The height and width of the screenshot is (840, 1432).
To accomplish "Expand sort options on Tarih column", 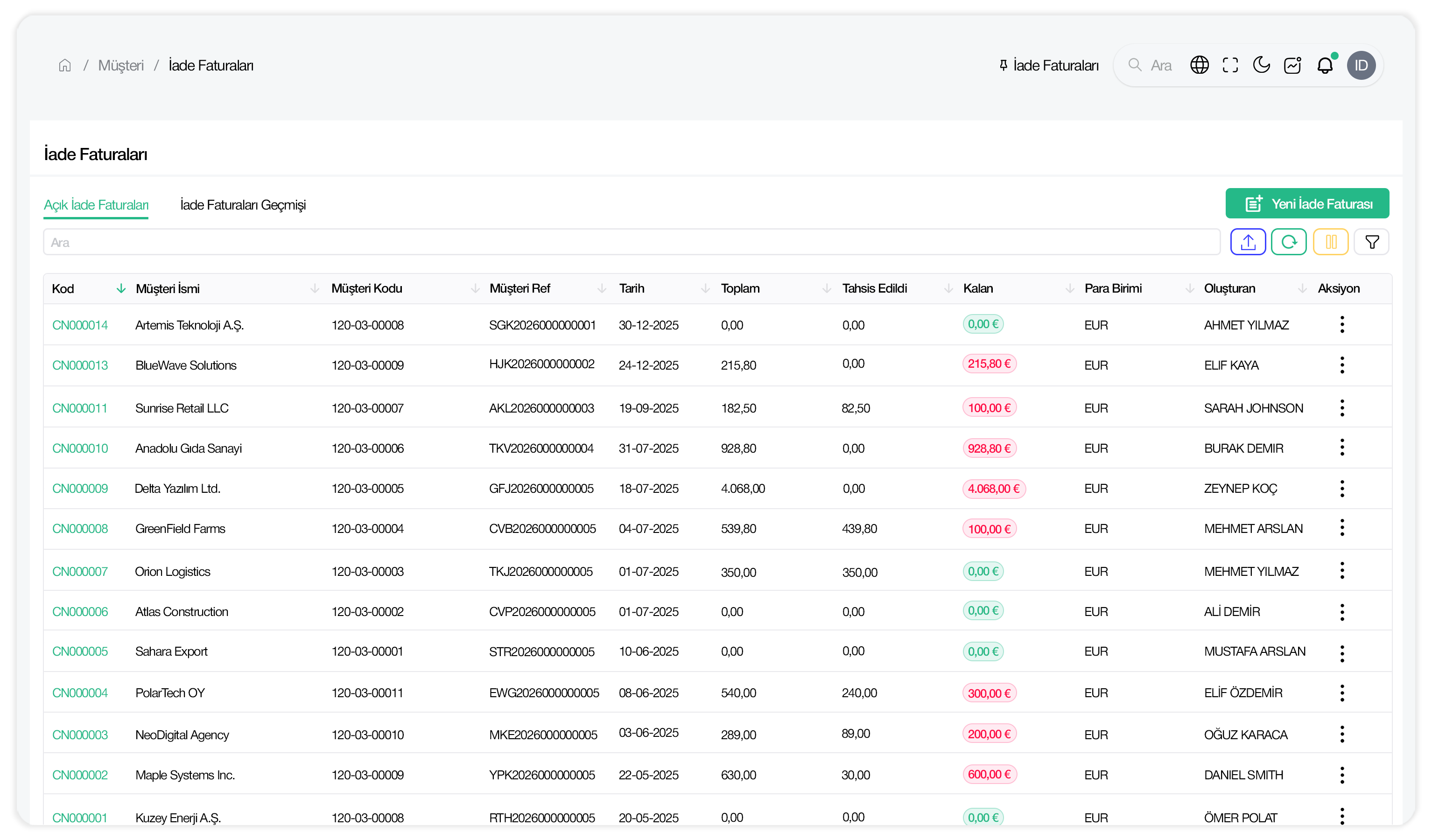I will tap(706, 288).
